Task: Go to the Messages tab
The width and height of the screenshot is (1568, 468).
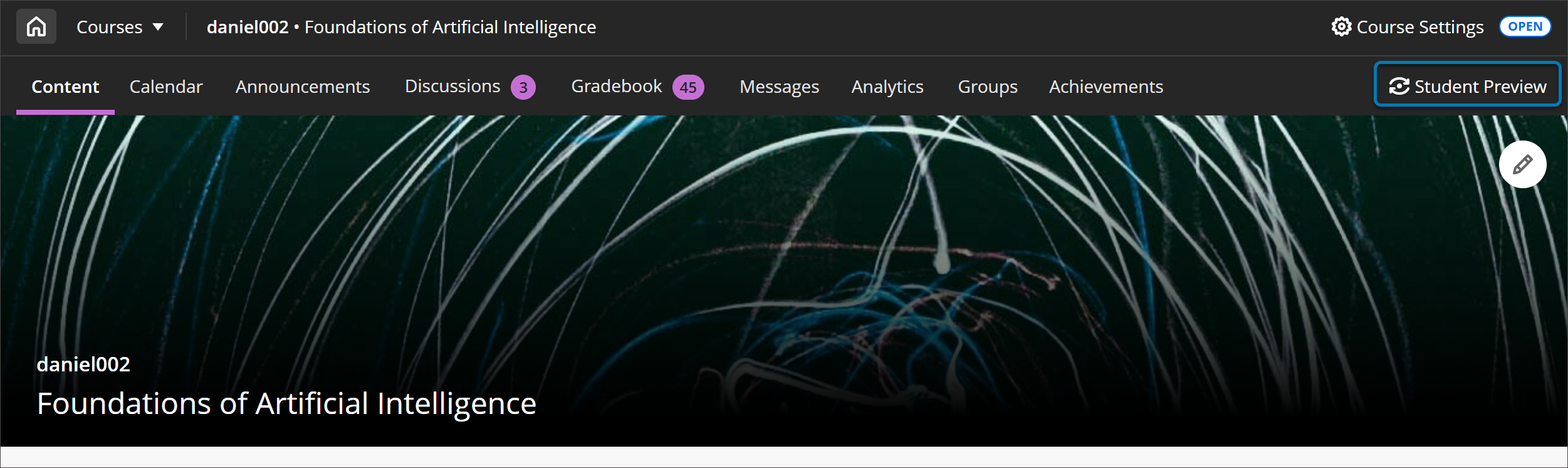Action: coord(779,87)
